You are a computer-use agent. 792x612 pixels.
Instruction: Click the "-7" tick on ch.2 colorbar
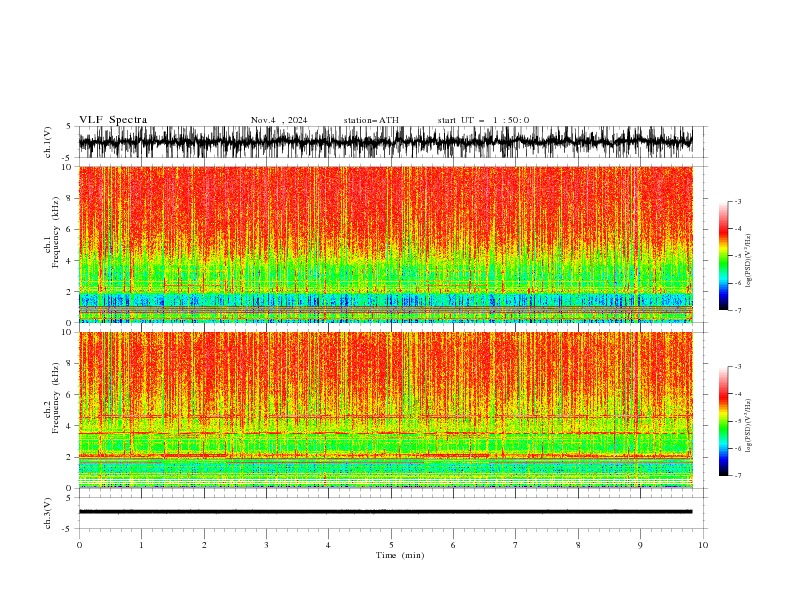tap(738, 476)
